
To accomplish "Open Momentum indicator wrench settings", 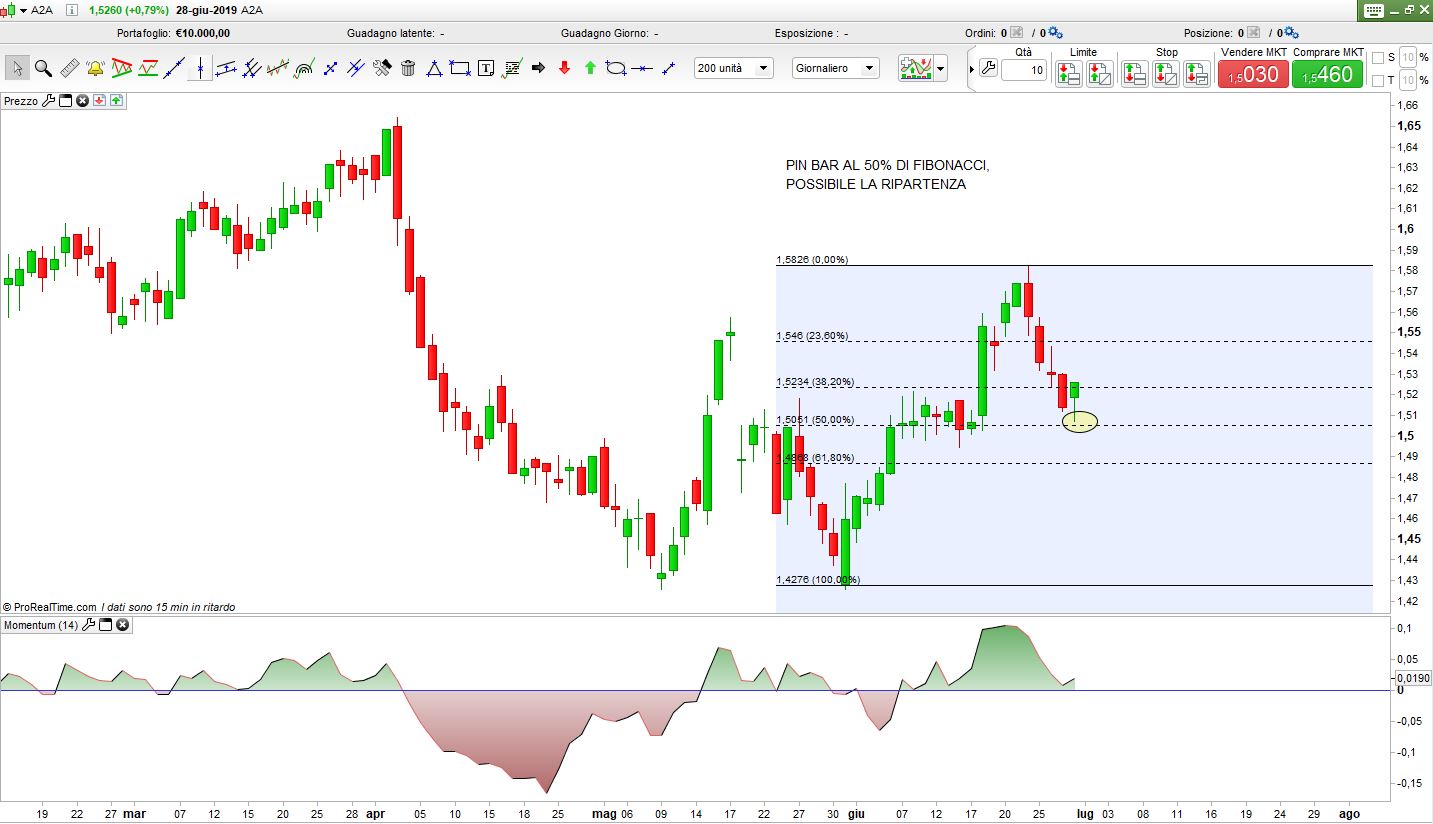I will tap(88, 625).
